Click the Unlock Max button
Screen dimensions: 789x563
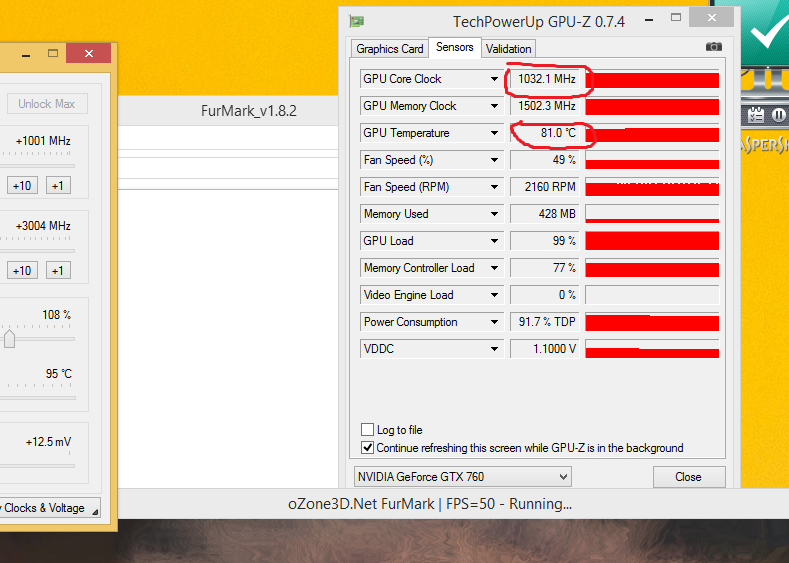pos(47,104)
